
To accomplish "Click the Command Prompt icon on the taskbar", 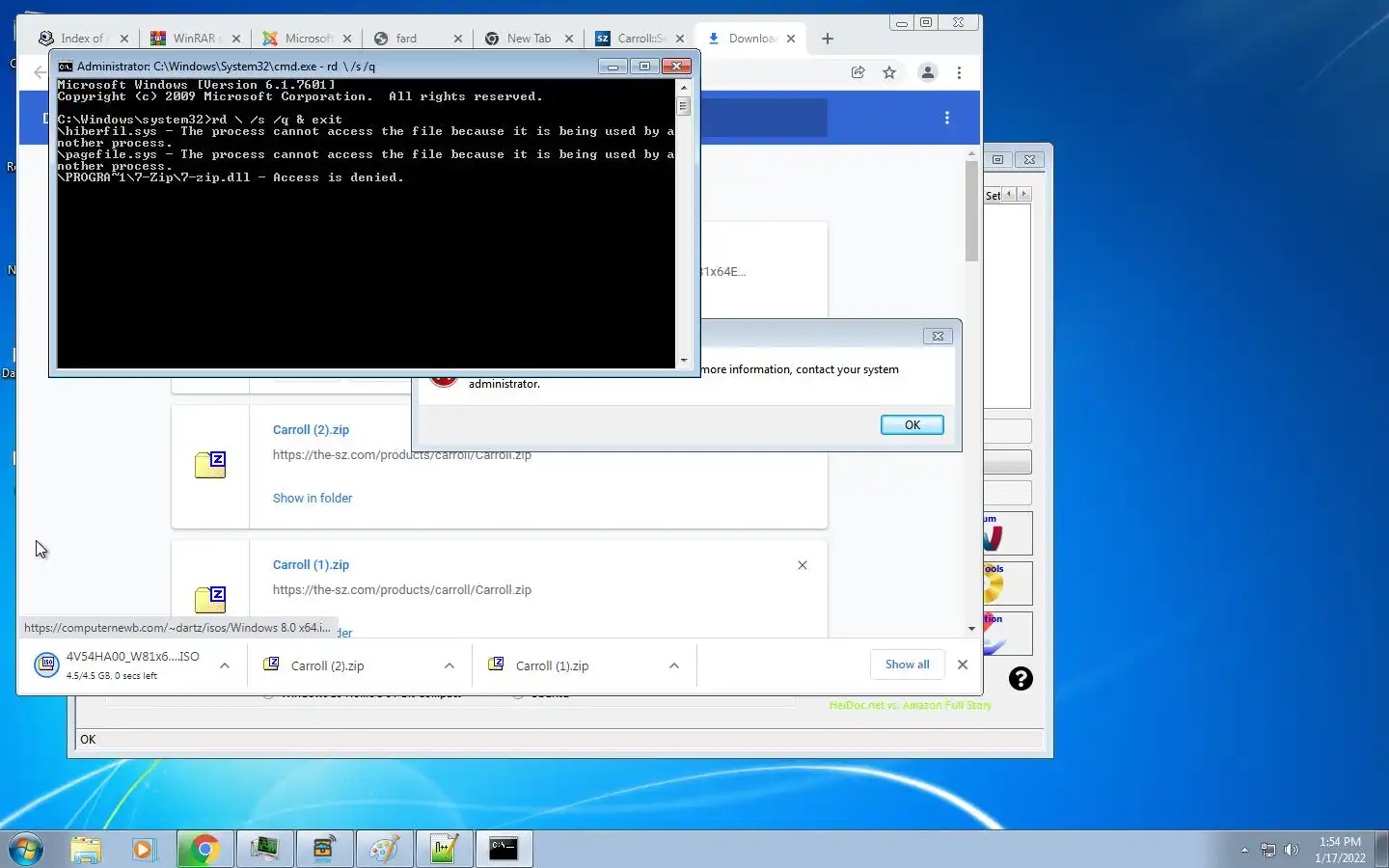I will (x=504, y=849).
